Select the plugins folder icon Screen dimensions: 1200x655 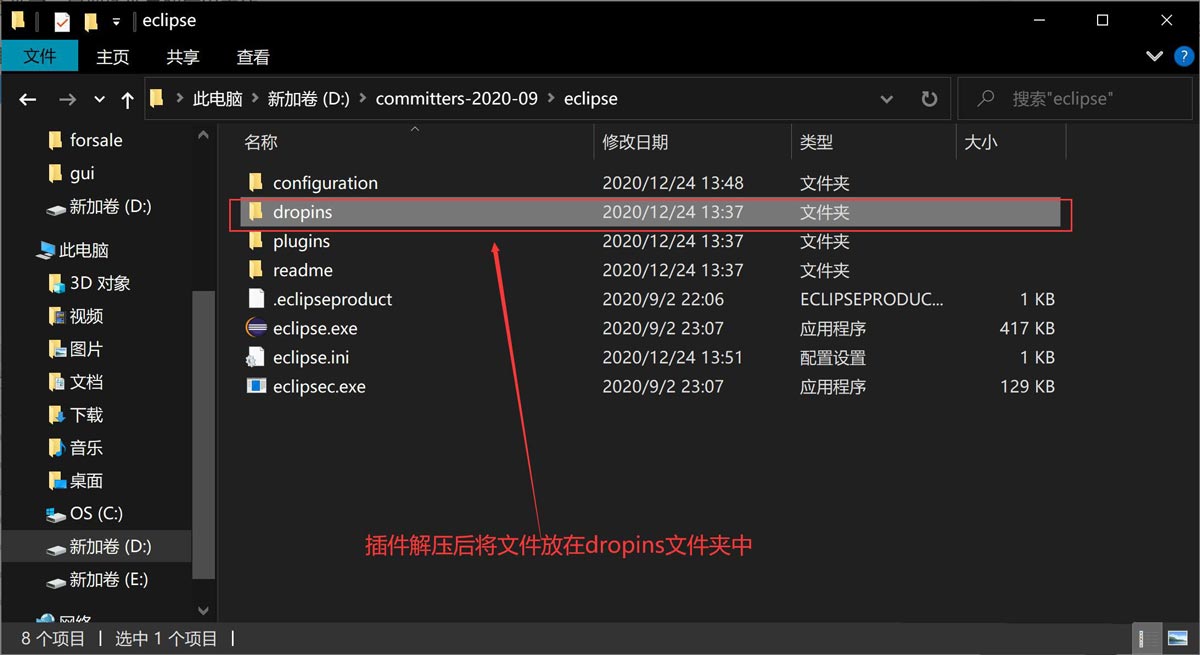(x=256, y=241)
